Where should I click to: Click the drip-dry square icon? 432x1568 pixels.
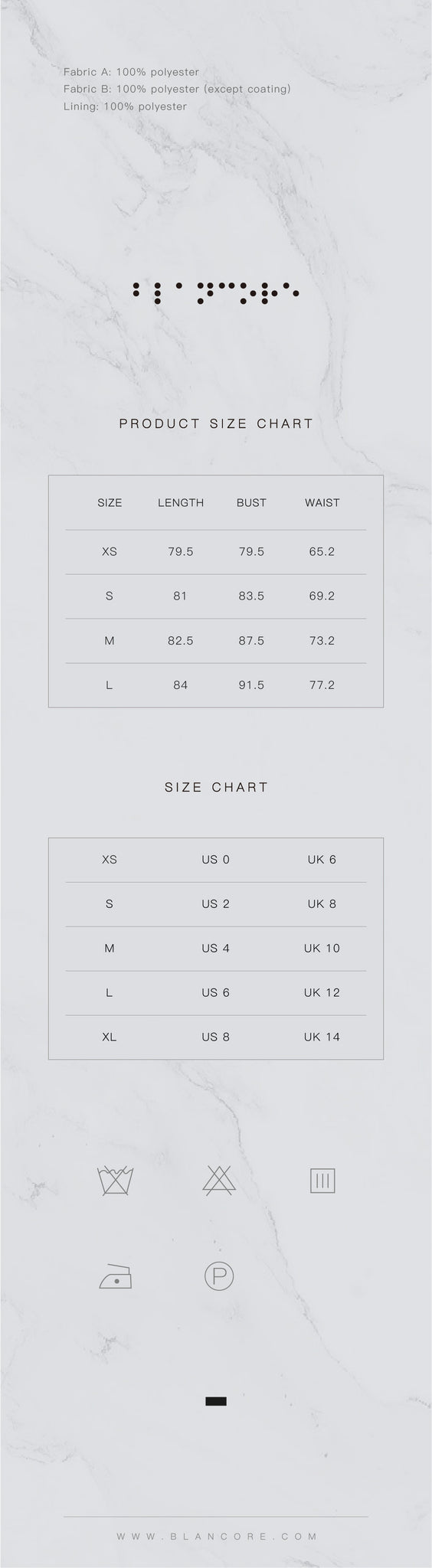(322, 1181)
